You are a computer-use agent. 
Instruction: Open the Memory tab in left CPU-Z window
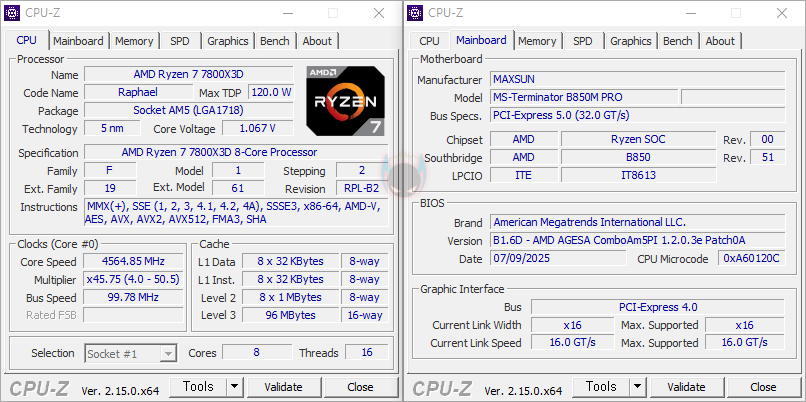point(134,41)
